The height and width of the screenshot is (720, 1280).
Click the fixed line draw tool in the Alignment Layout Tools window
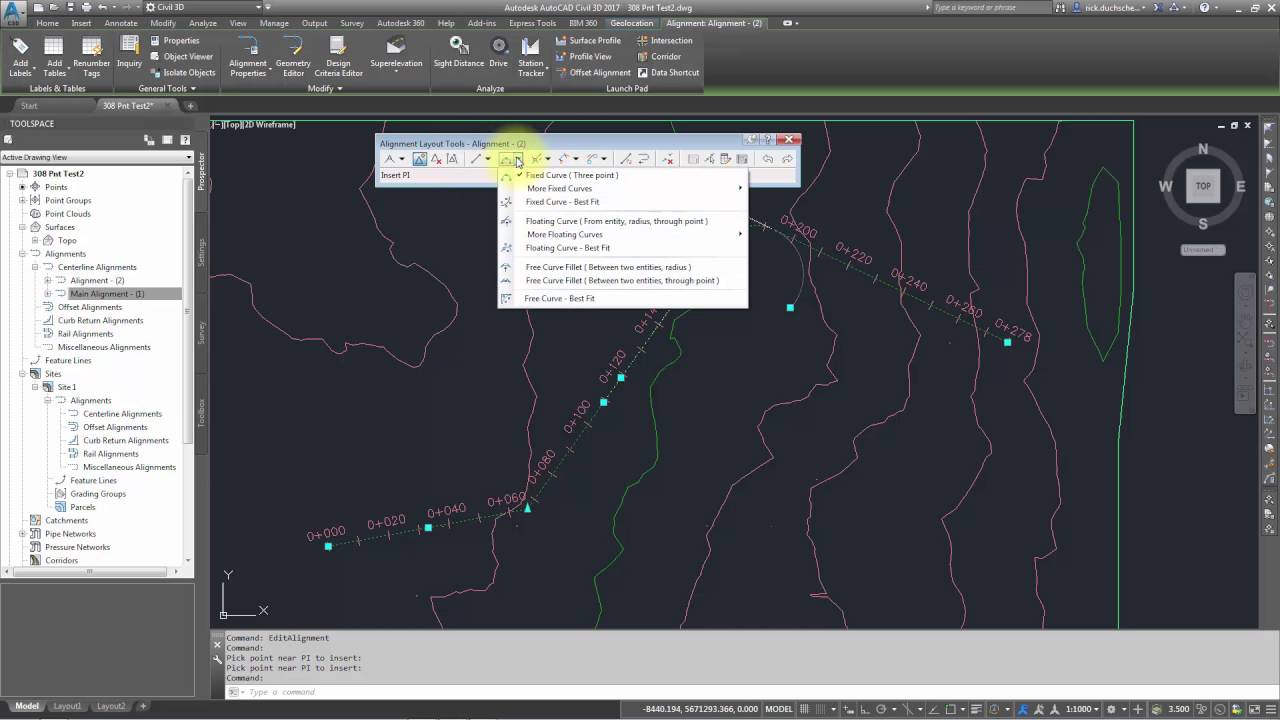pyautogui.click(x=476, y=159)
